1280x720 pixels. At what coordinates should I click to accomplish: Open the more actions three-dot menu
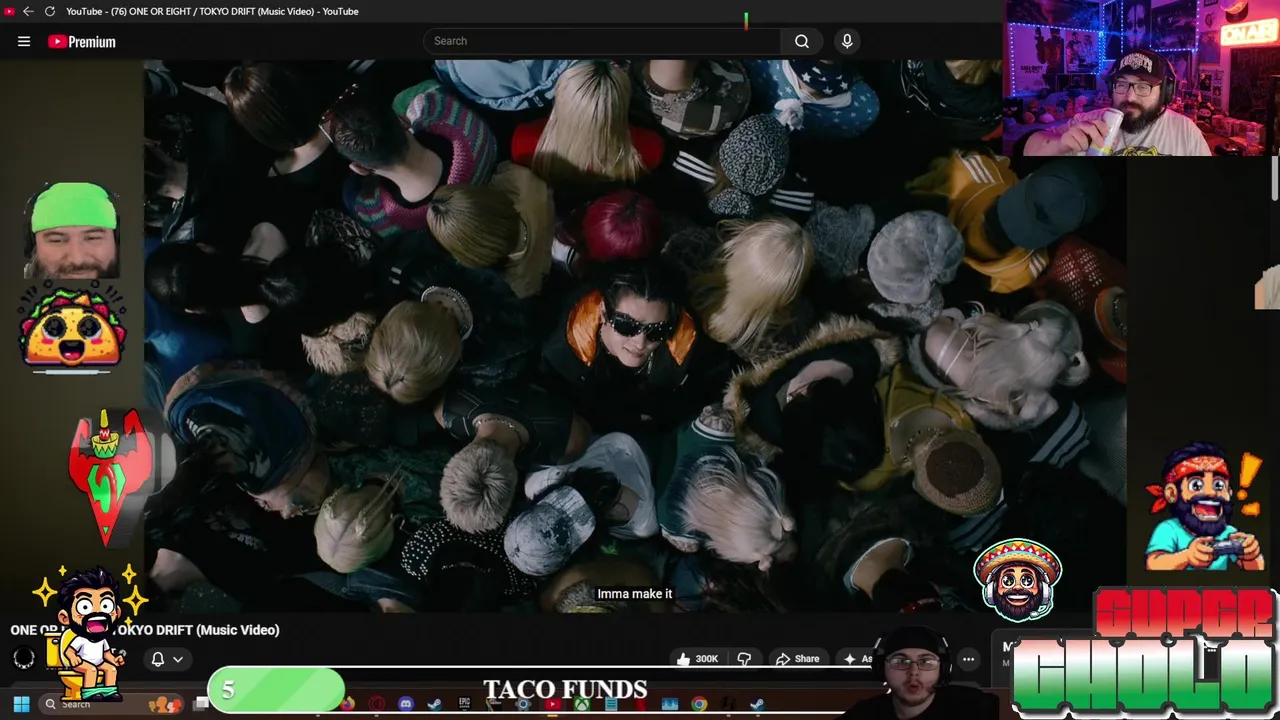pos(968,659)
